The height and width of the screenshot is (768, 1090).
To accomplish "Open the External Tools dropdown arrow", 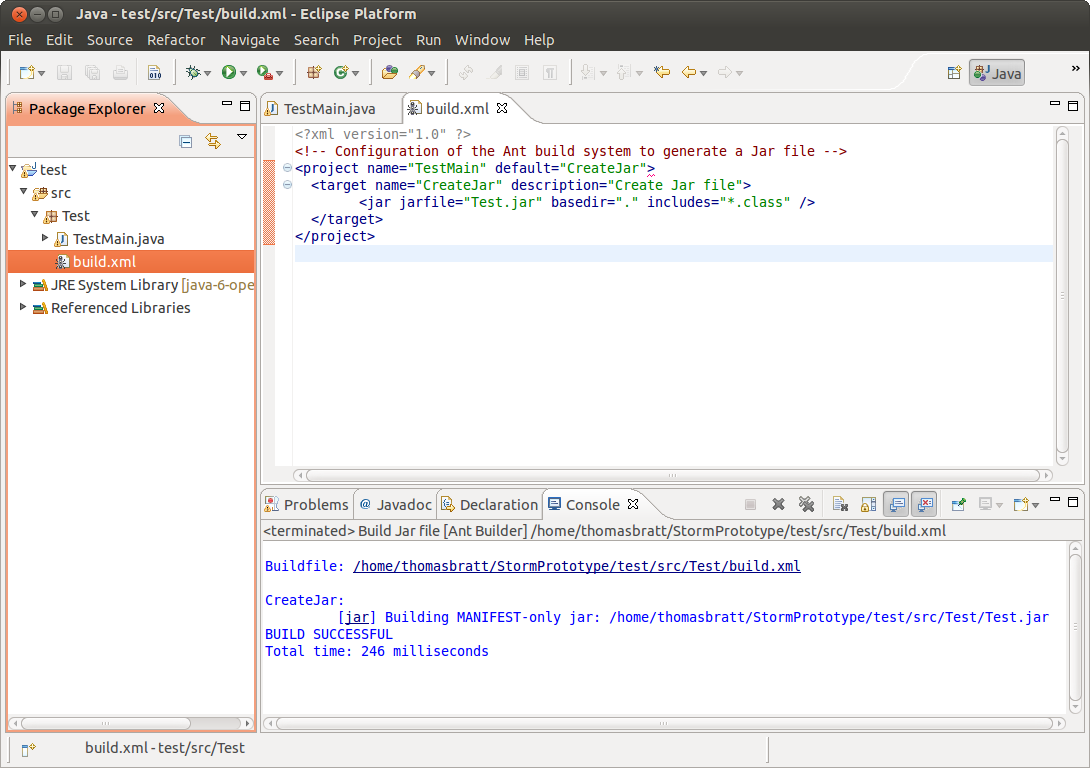I will pyautogui.click(x=279, y=73).
